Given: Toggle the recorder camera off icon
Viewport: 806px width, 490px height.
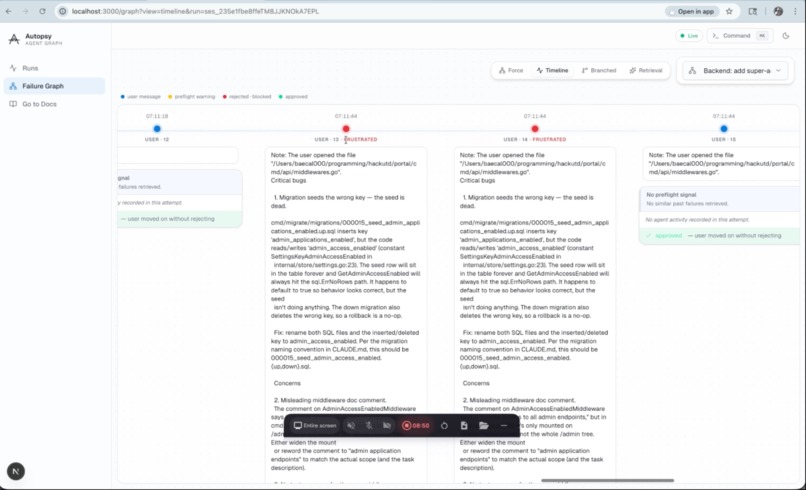Looking at the screenshot, I should [387, 425].
